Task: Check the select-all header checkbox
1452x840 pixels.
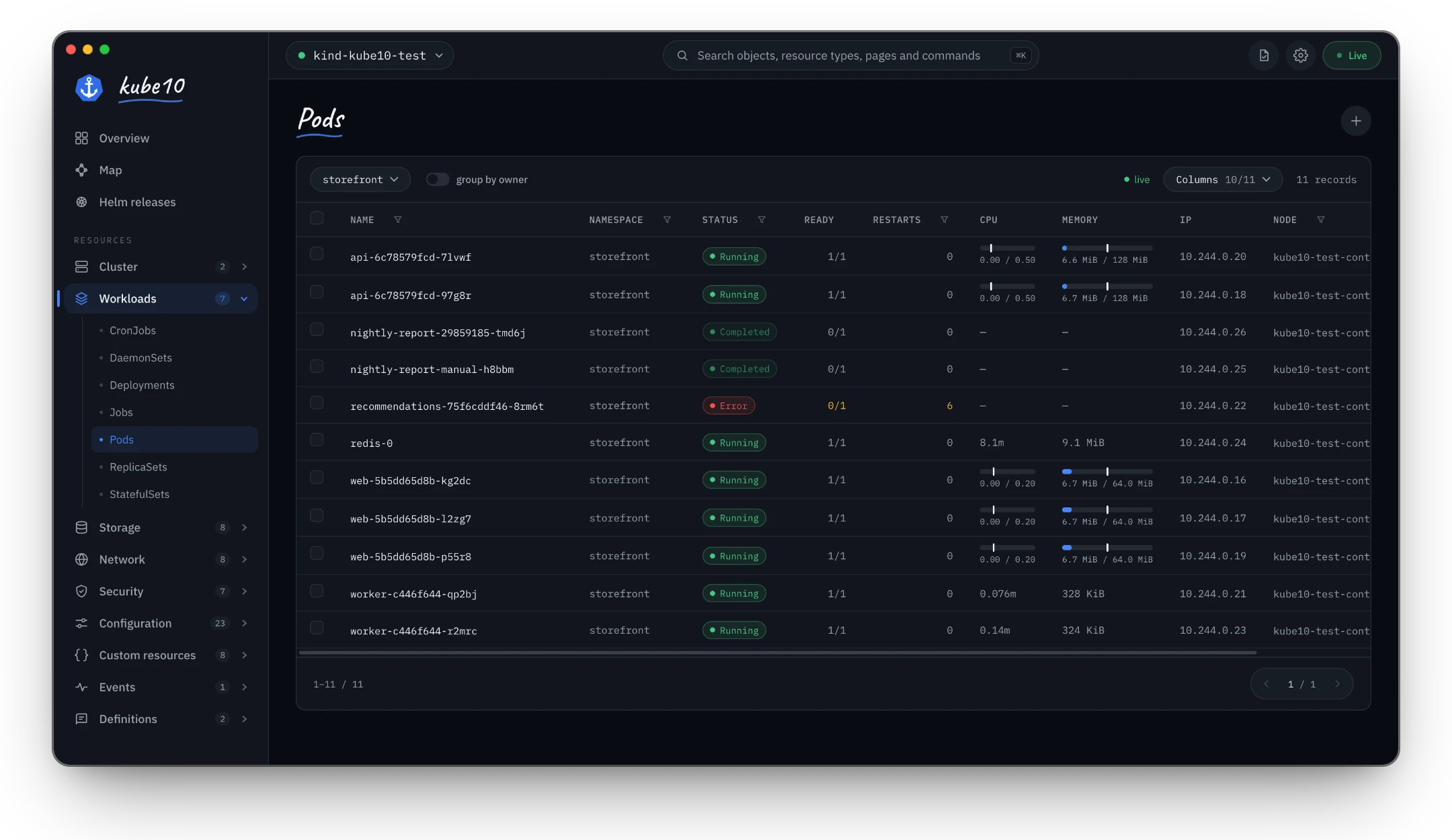Action: 317,218
